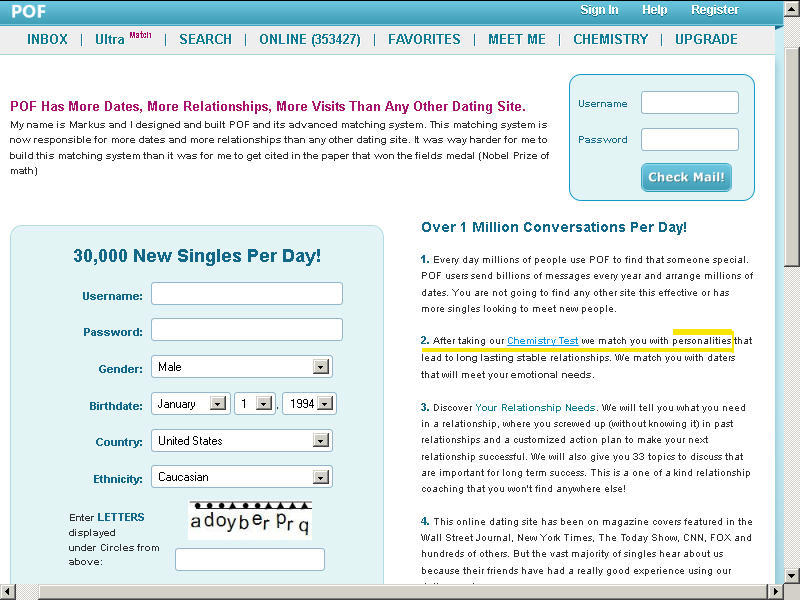The height and width of the screenshot is (600, 800).
Task: Open the Chemistry Test link
Action: [542, 341]
